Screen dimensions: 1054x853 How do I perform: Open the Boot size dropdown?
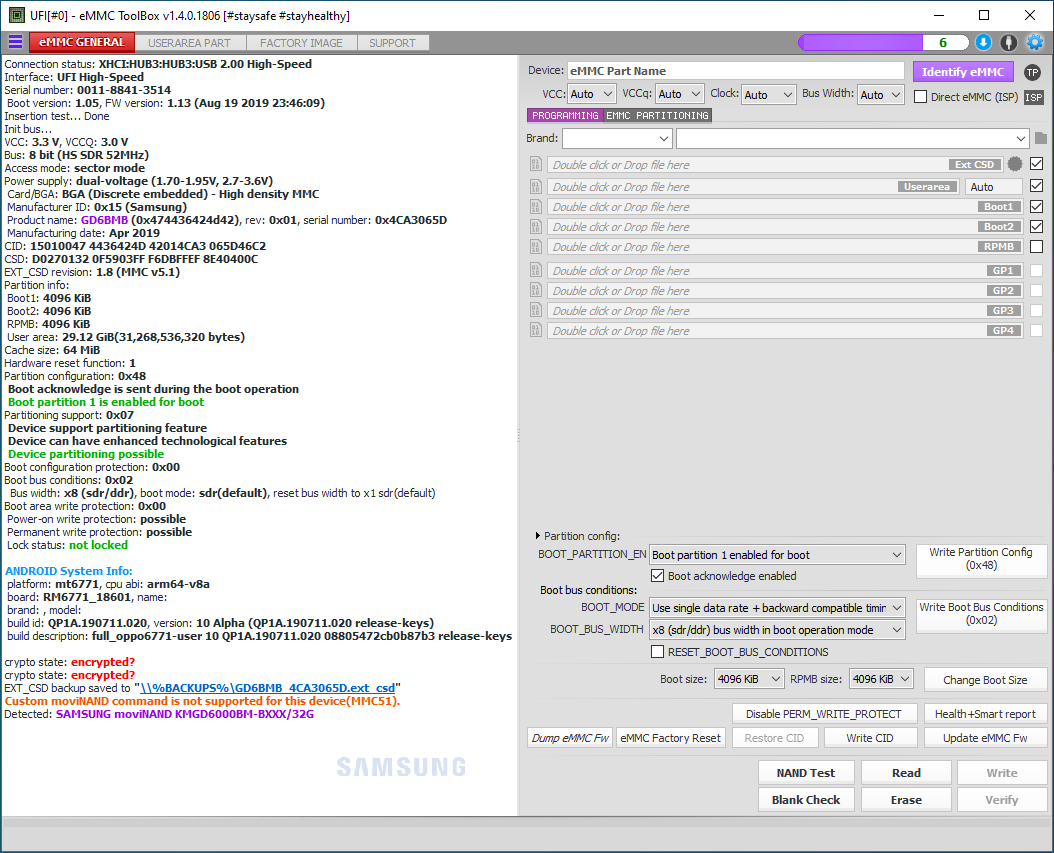(x=749, y=679)
